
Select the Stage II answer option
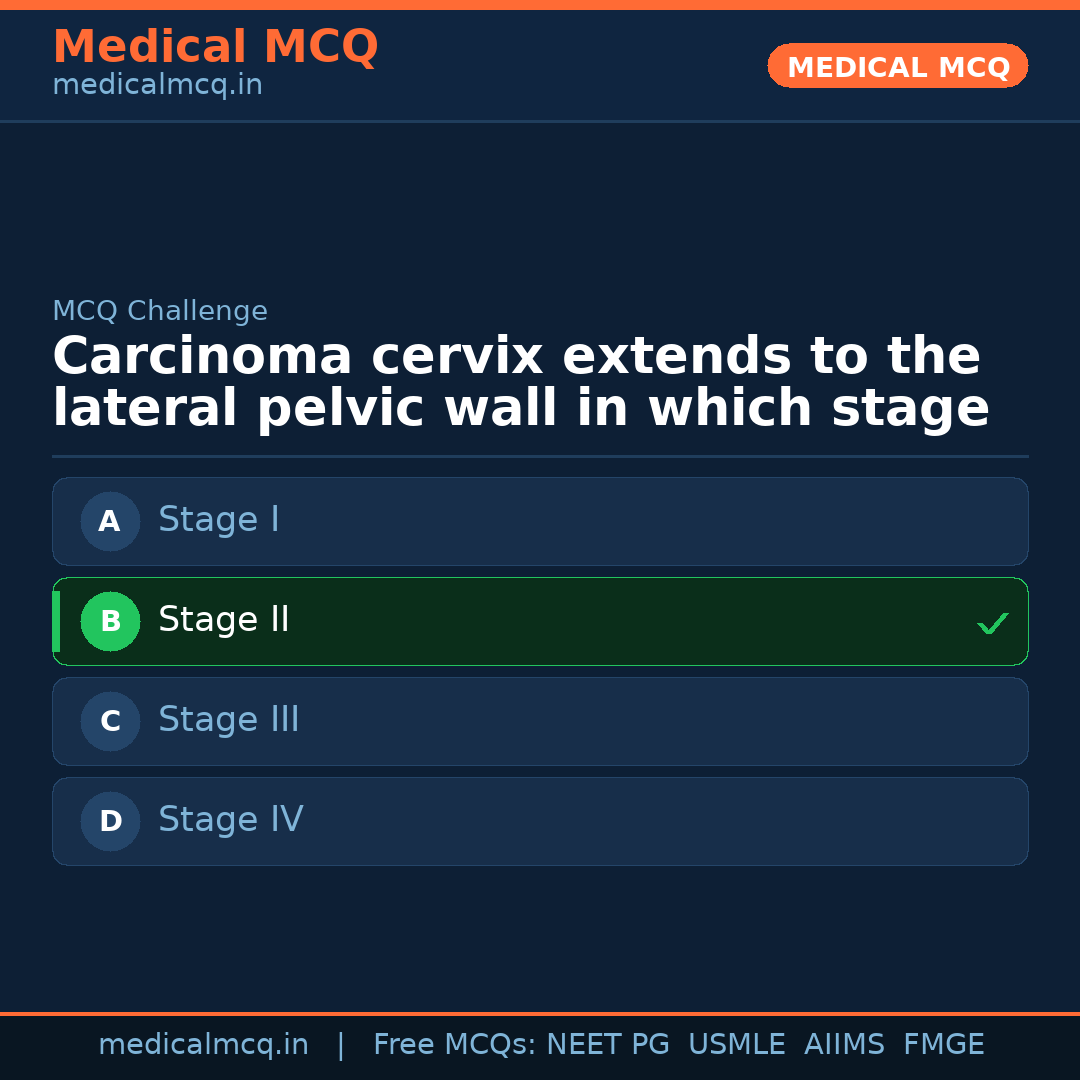pos(540,621)
